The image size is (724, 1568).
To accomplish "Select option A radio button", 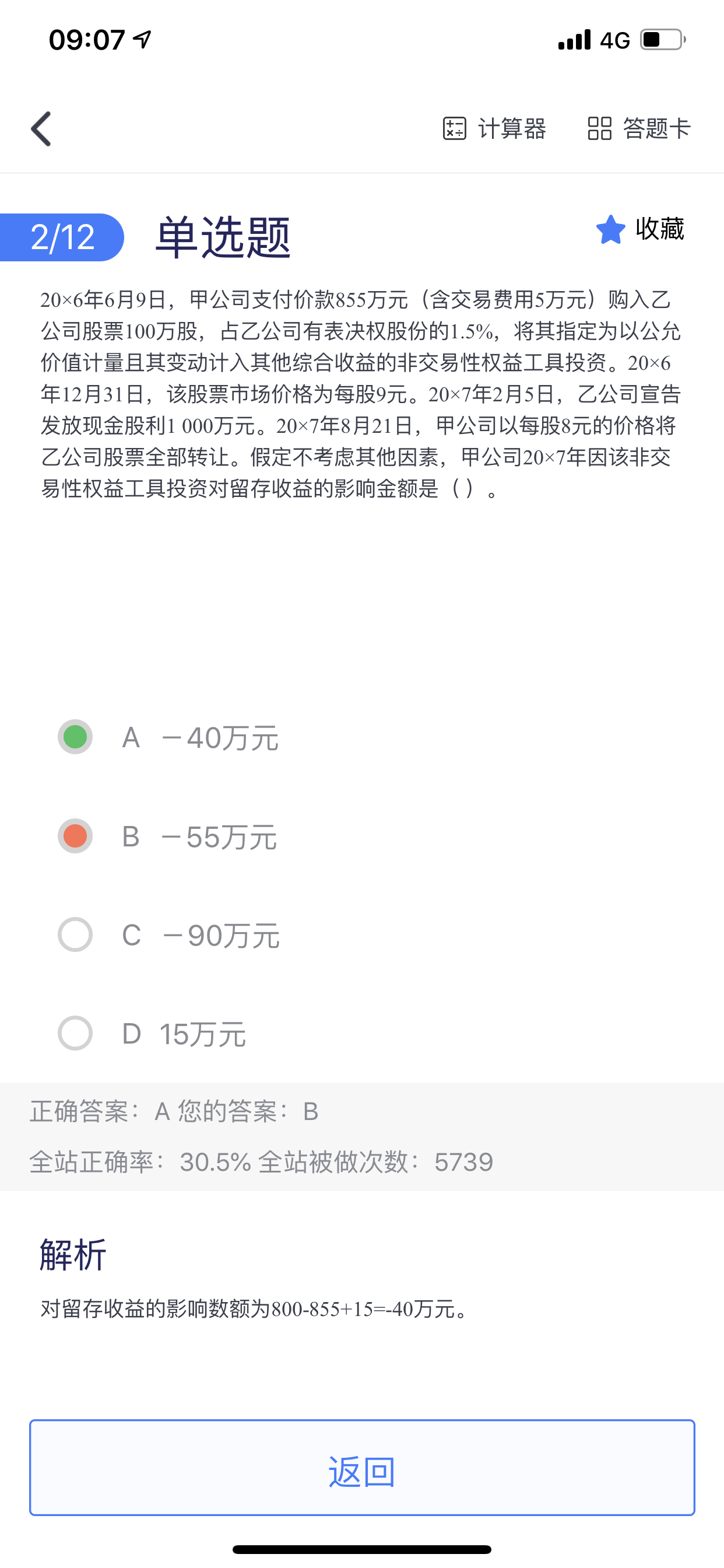I will (x=75, y=737).
